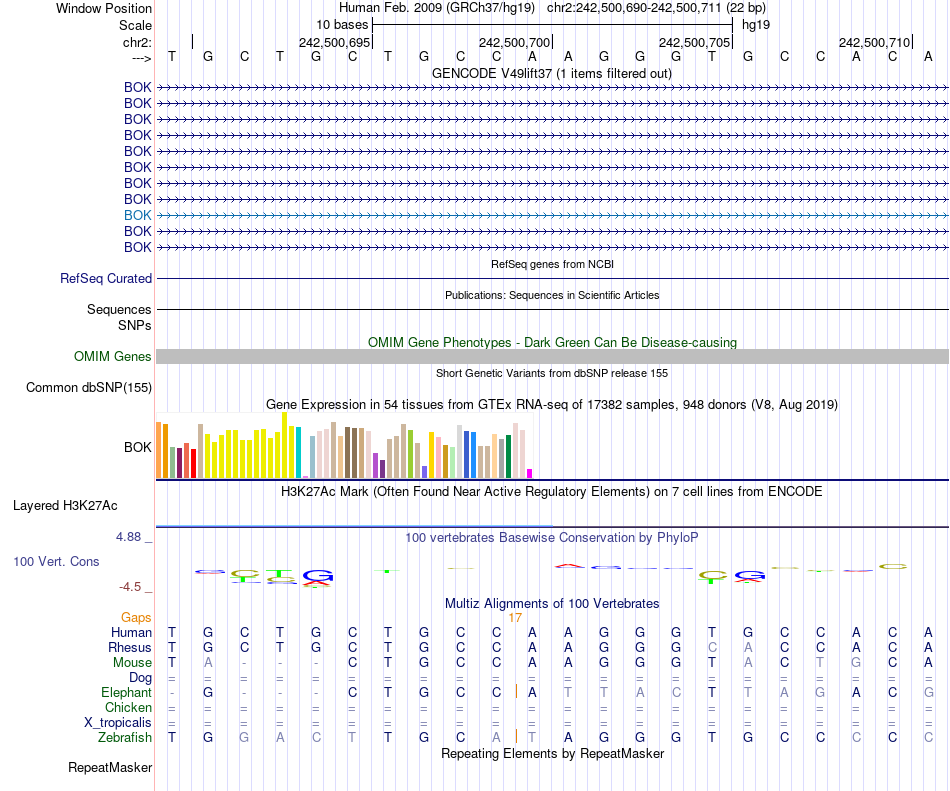Click the 4.88 PhyloP upper limit value
Screen dimensions: 950x791
(x=128, y=537)
